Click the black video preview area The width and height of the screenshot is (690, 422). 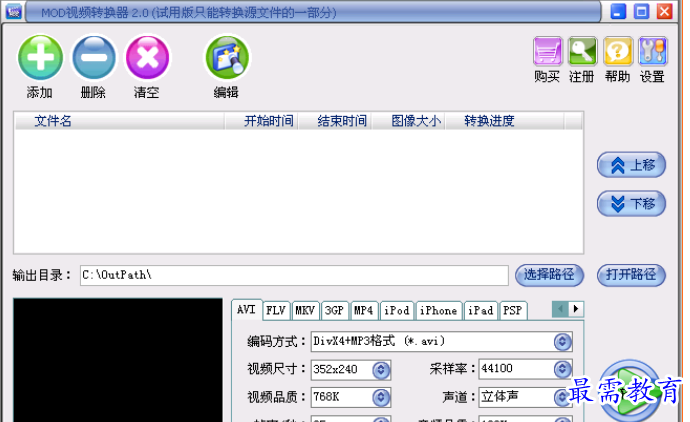(x=118, y=360)
